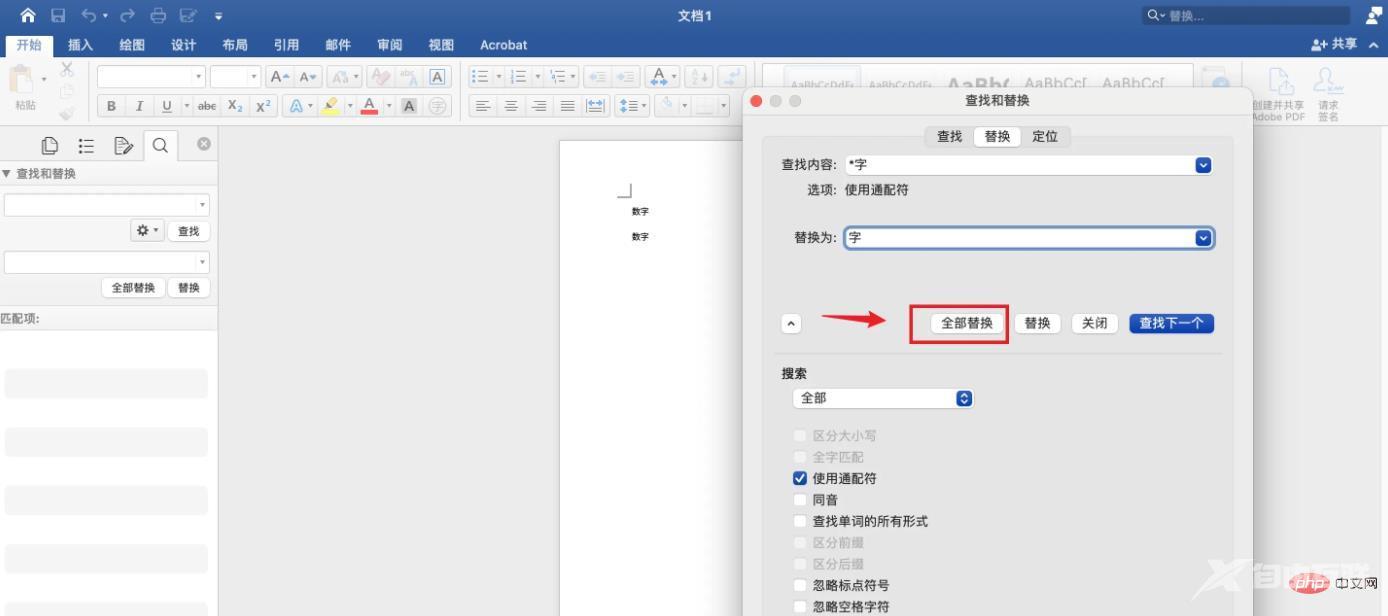Image resolution: width=1388 pixels, height=616 pixels.
Task: Click the Print icon in title bar
Action: [158, 15]
